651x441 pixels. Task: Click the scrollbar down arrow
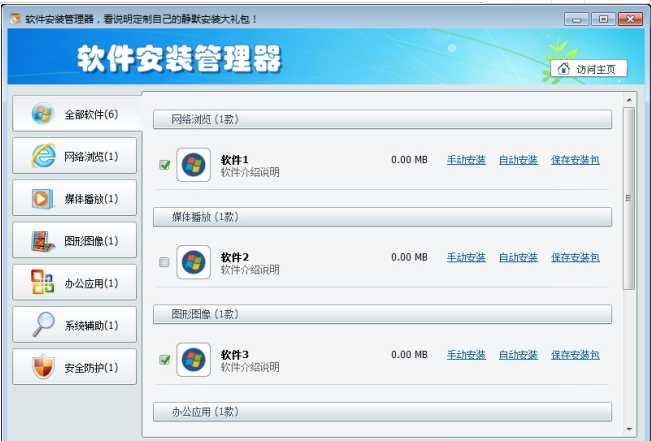coord(629,429)
